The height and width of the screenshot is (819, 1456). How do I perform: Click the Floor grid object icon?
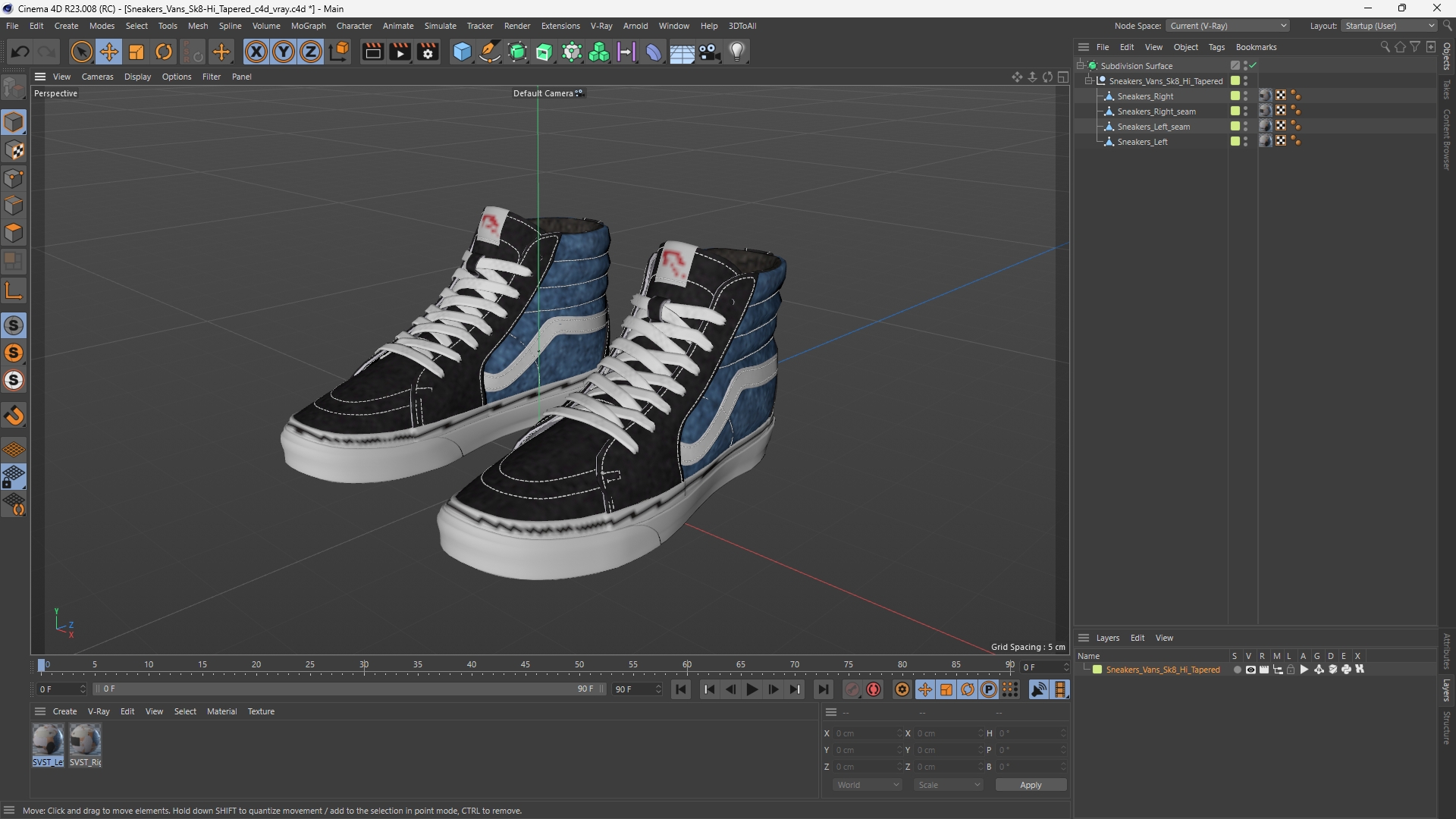pyautogui.click(x=682, y=52)
